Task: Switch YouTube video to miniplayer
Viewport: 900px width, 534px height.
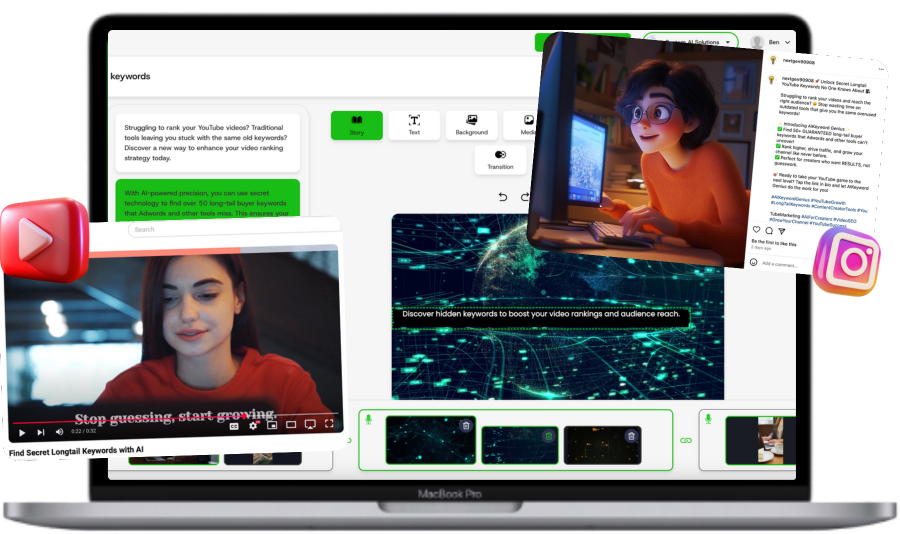Action: tap(272, 425)
